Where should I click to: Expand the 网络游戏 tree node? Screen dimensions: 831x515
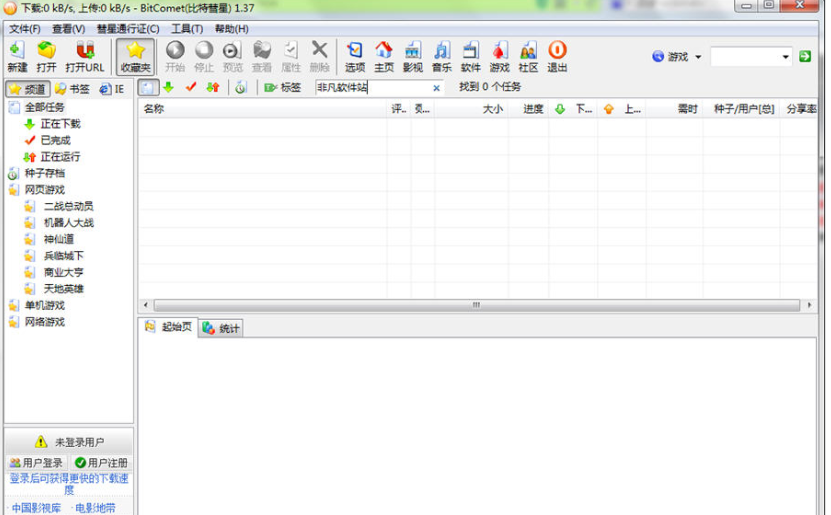[x=44, y=322]
